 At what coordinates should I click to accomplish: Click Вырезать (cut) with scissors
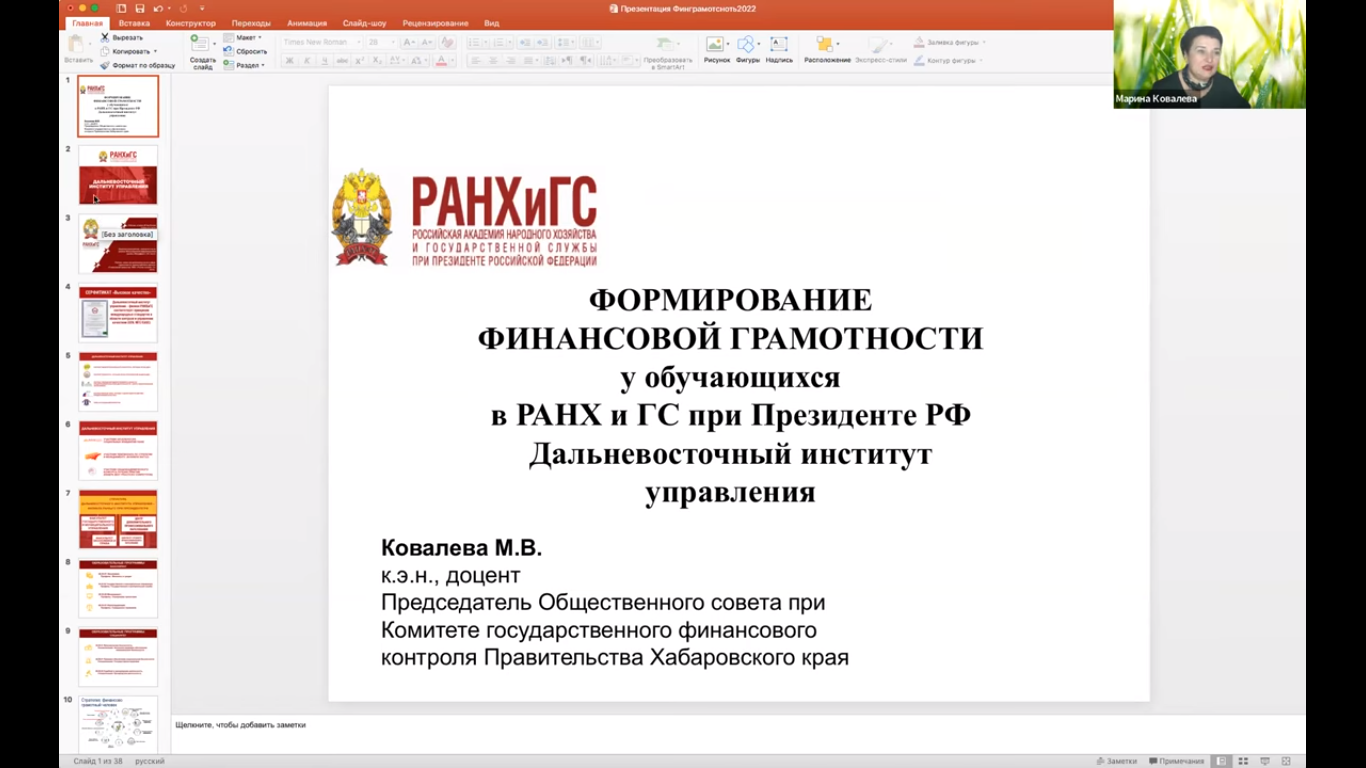coord(122,37)
